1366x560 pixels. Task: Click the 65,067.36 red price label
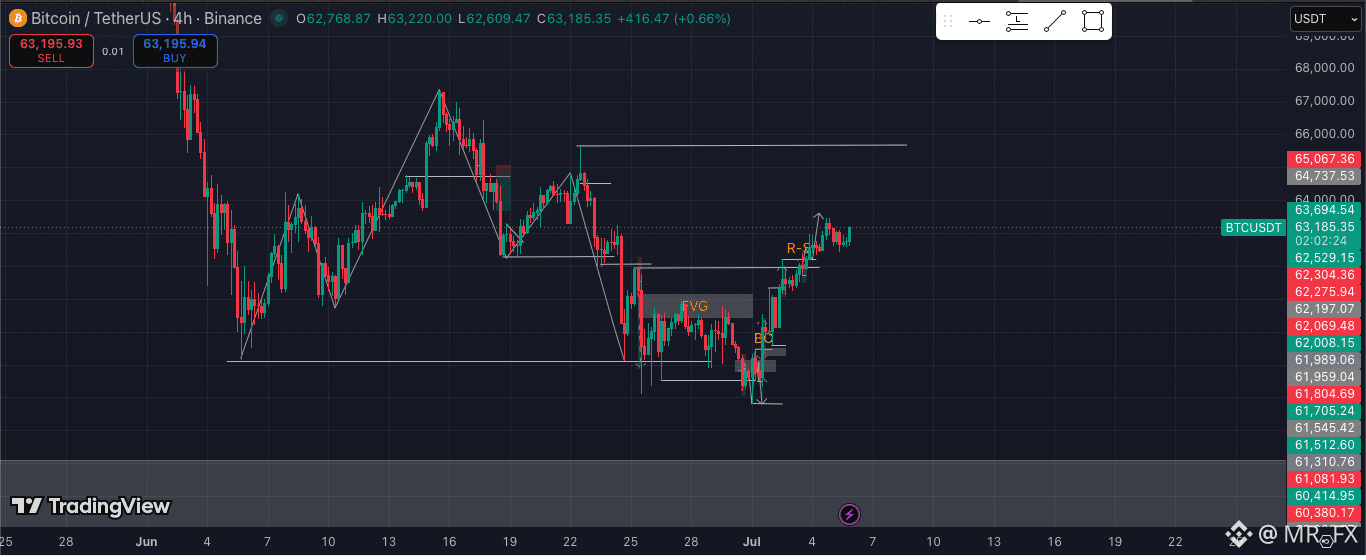point(1324,159)
